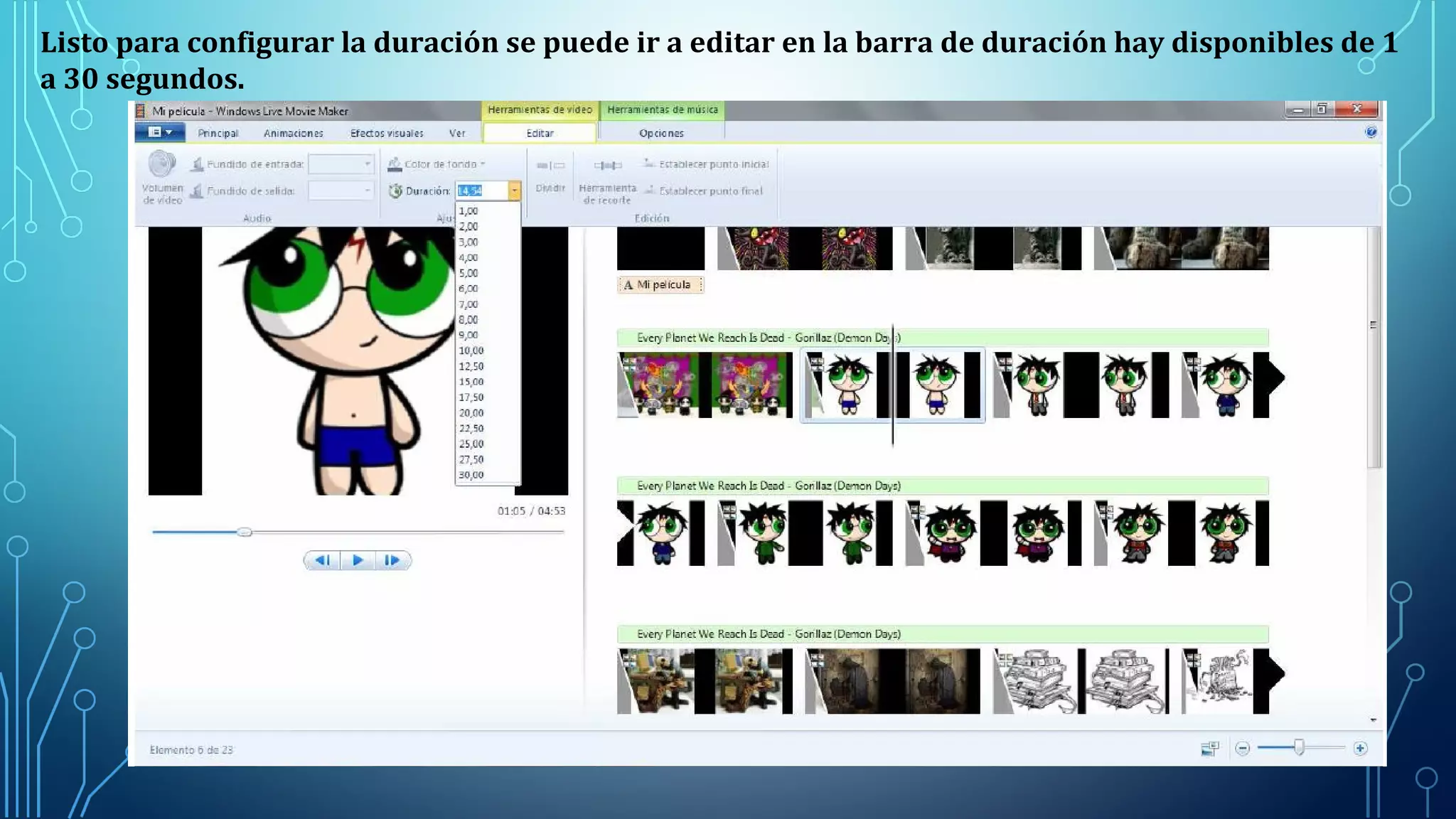Advance to next frame in preview
Image resolution: width=1456 pixels, height=819 pixels.
point(392,560)
